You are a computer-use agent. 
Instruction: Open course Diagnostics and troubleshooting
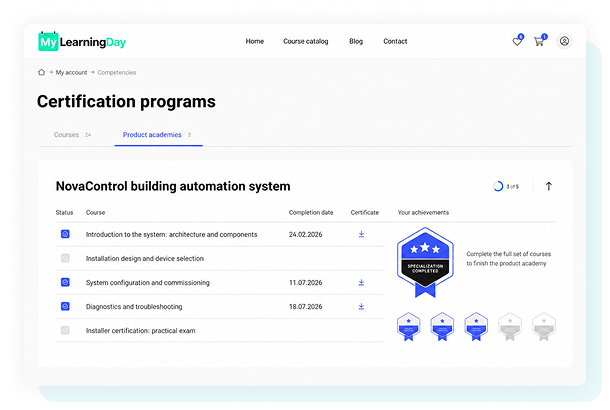[134, 307]
